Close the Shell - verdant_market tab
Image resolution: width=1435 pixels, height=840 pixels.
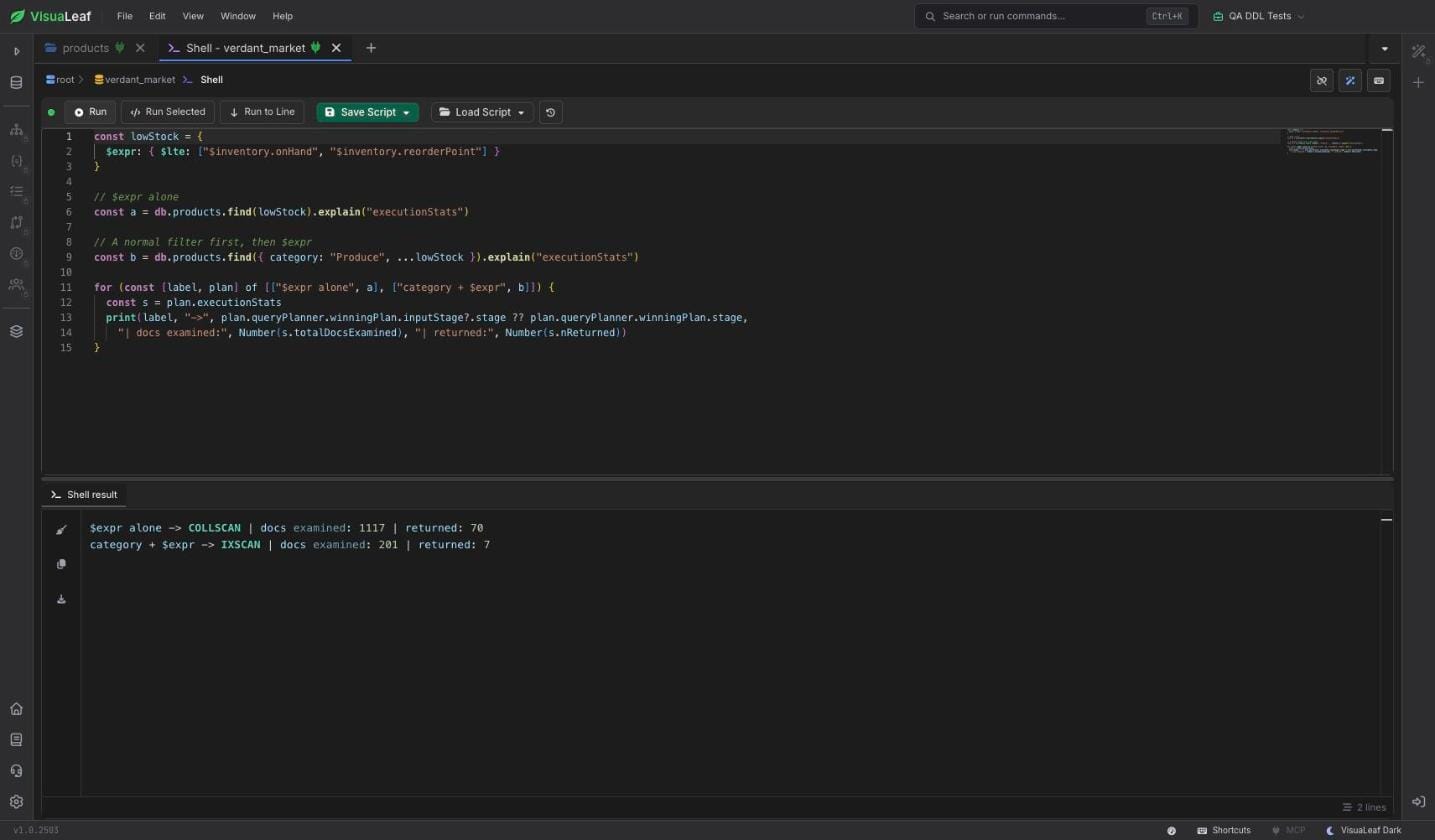(x=336, y=48)
